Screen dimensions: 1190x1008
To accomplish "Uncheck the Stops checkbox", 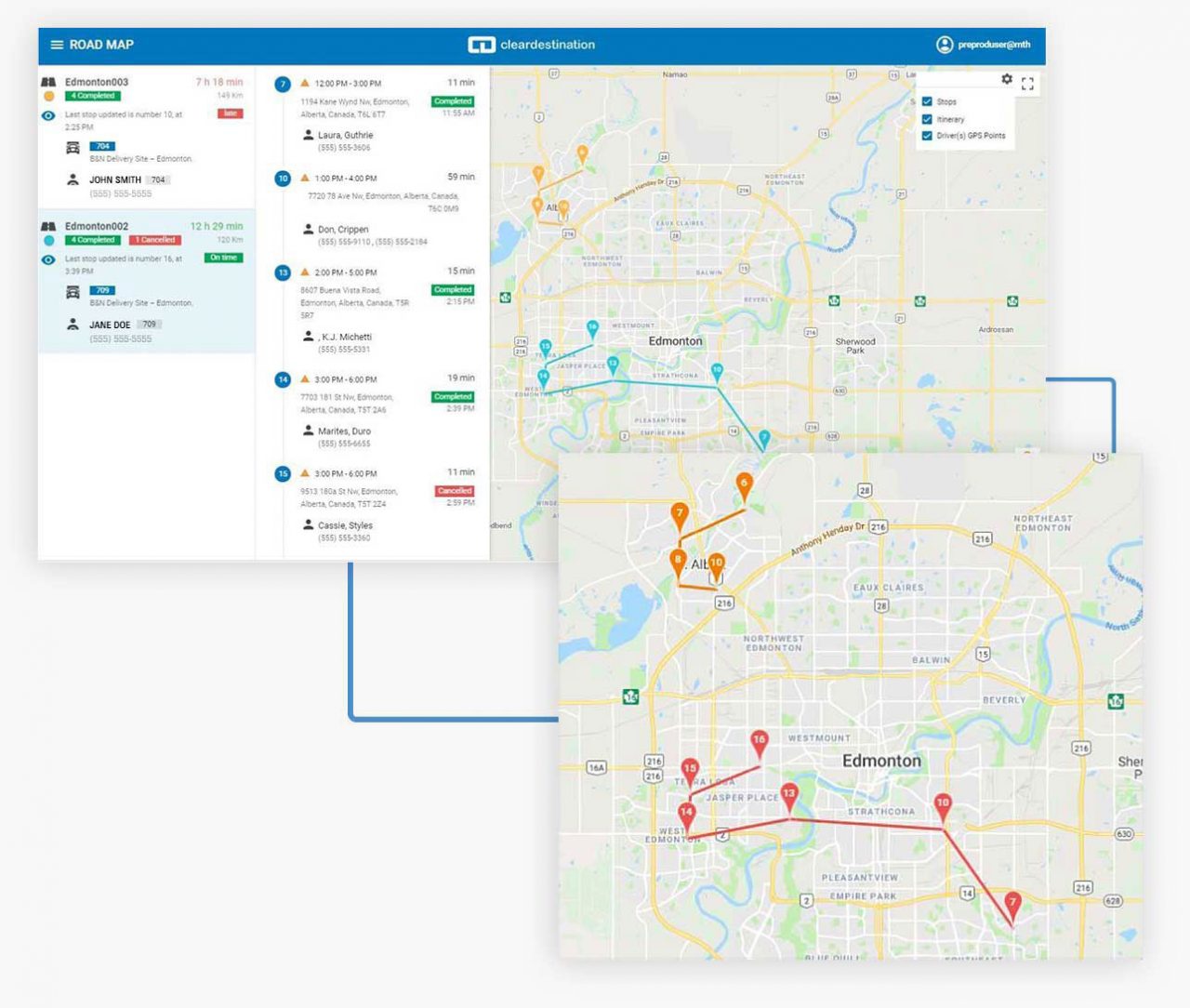I will pos(927,101).
